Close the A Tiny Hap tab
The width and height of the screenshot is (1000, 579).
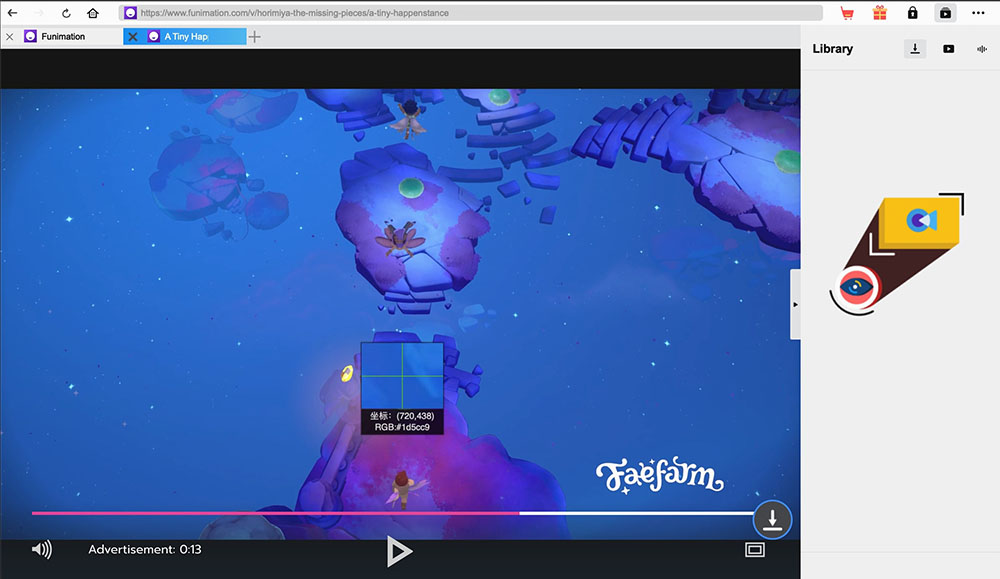point(133,36)
